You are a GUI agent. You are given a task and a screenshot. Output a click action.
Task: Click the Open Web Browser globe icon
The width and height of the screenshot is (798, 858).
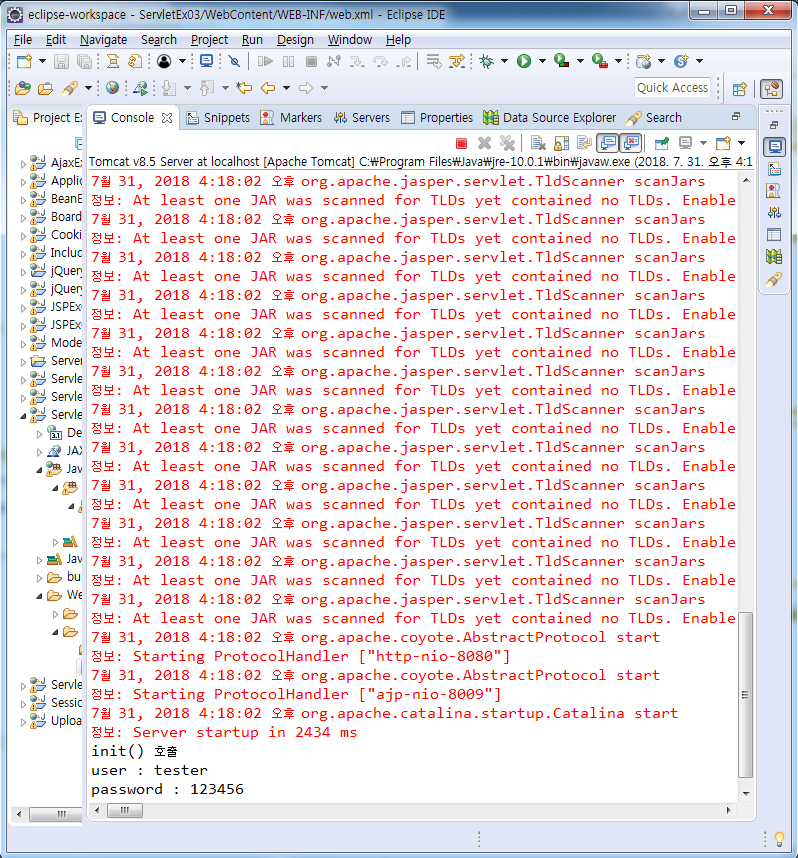click(112, 88)
